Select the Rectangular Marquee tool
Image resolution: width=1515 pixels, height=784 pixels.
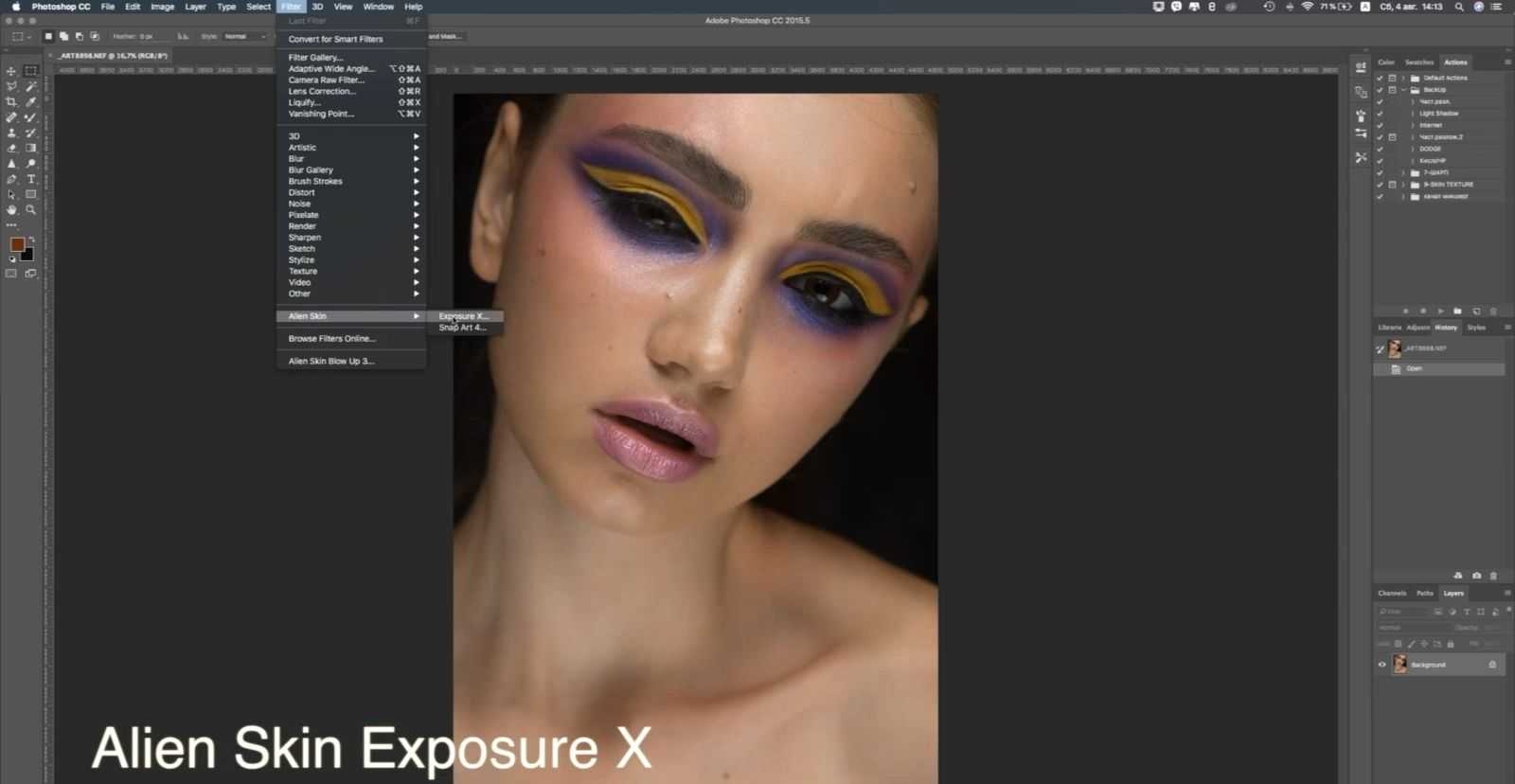(x=30, y=71)
